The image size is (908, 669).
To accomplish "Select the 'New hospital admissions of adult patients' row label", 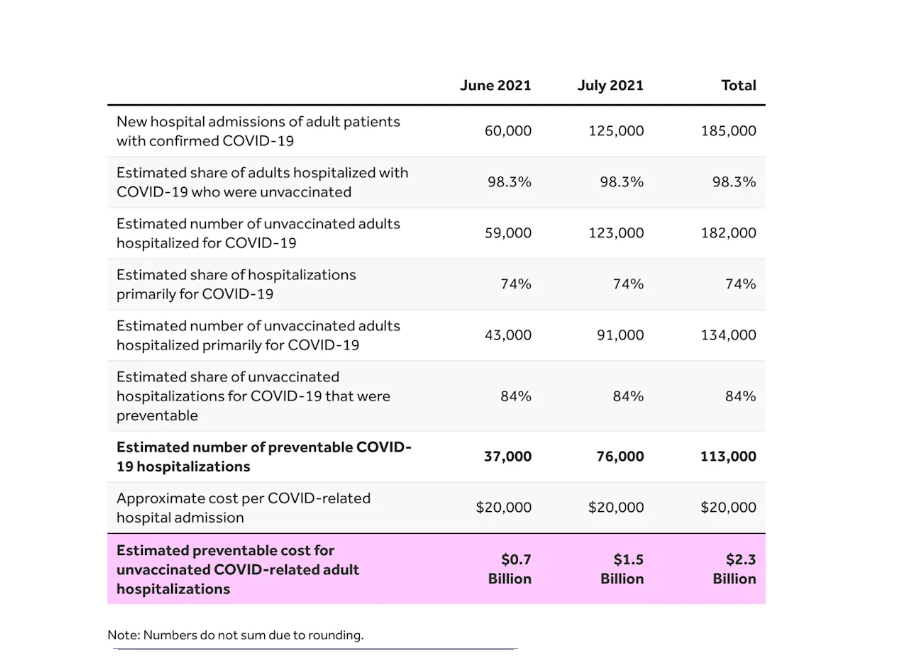I will [258, 131].
